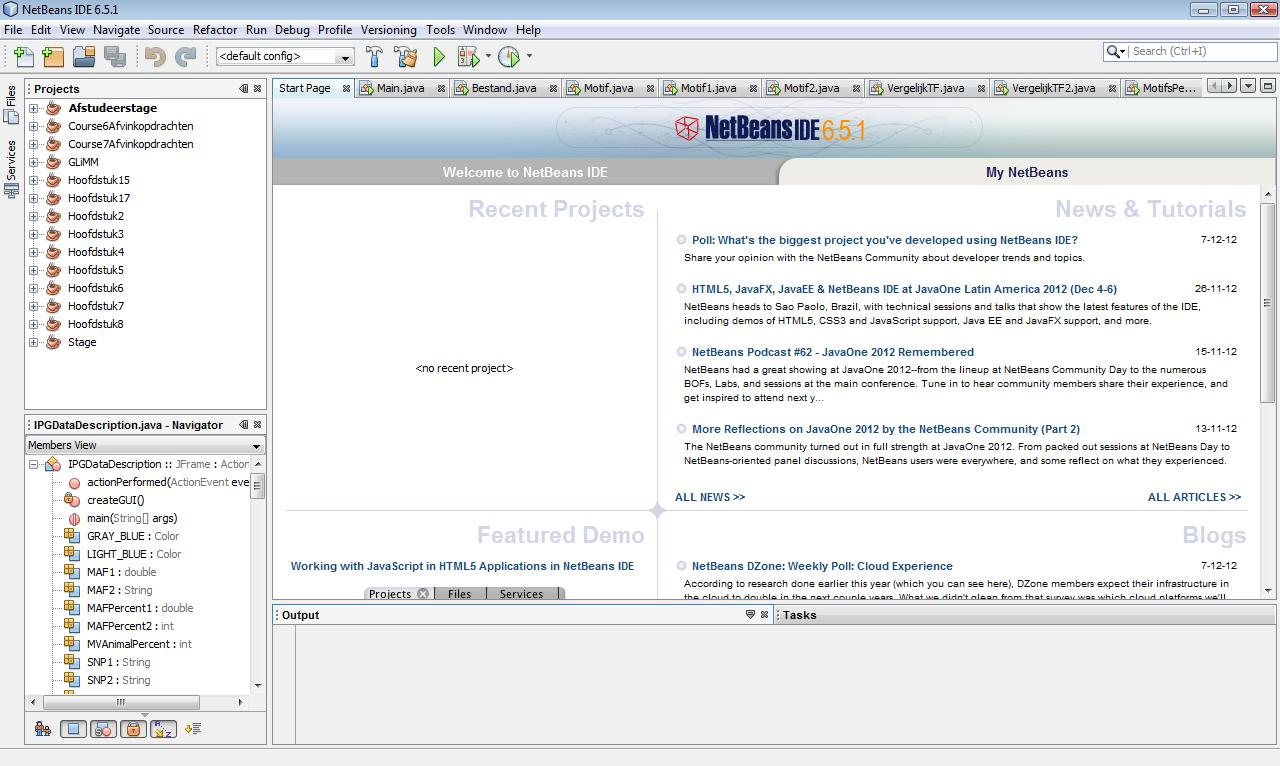Expand the Hoofdstuk15 project node
1280x766 pixels.
34,180
